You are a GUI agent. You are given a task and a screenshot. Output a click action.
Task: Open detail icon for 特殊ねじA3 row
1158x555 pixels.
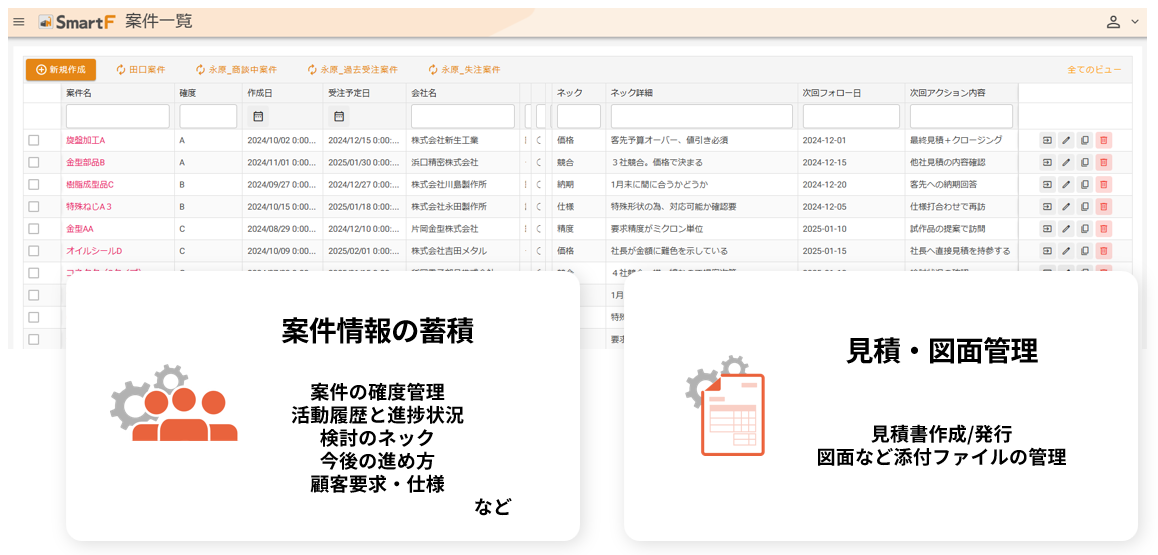tap(1047, 207)
